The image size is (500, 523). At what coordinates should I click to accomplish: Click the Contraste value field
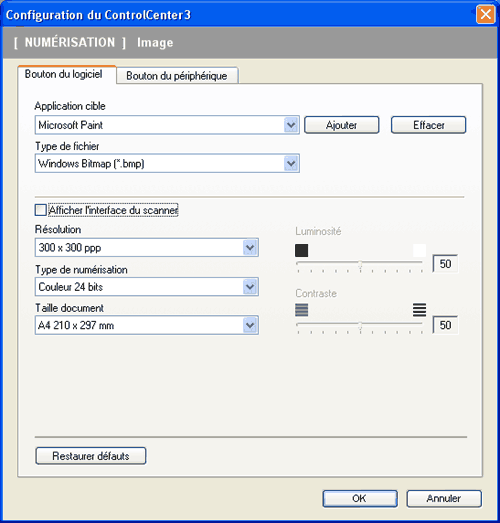pos(445,325)
